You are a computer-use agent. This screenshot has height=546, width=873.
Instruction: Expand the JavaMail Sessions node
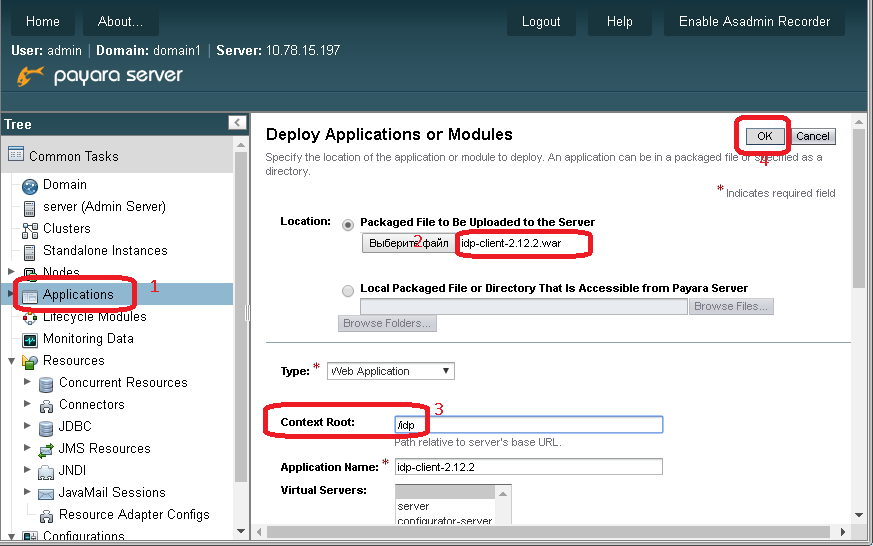pos(27,491)
